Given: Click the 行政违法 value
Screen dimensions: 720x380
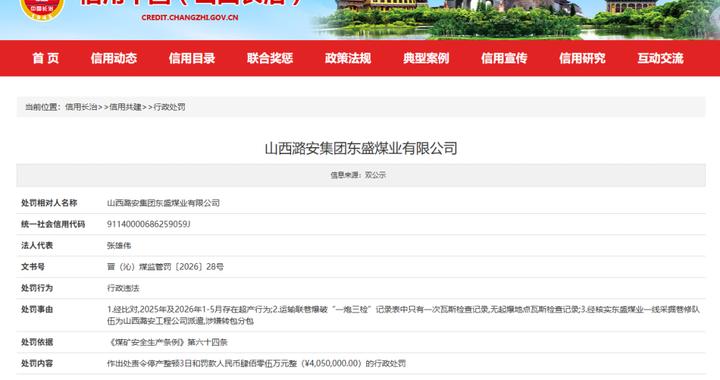Looking at the screenshot, I should point(123,288).
